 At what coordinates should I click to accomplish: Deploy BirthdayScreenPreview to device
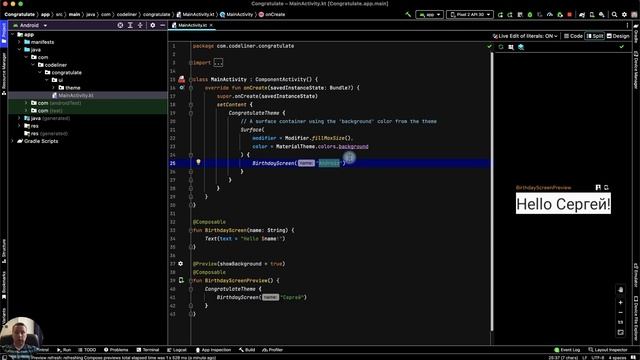tap(606, 188)
